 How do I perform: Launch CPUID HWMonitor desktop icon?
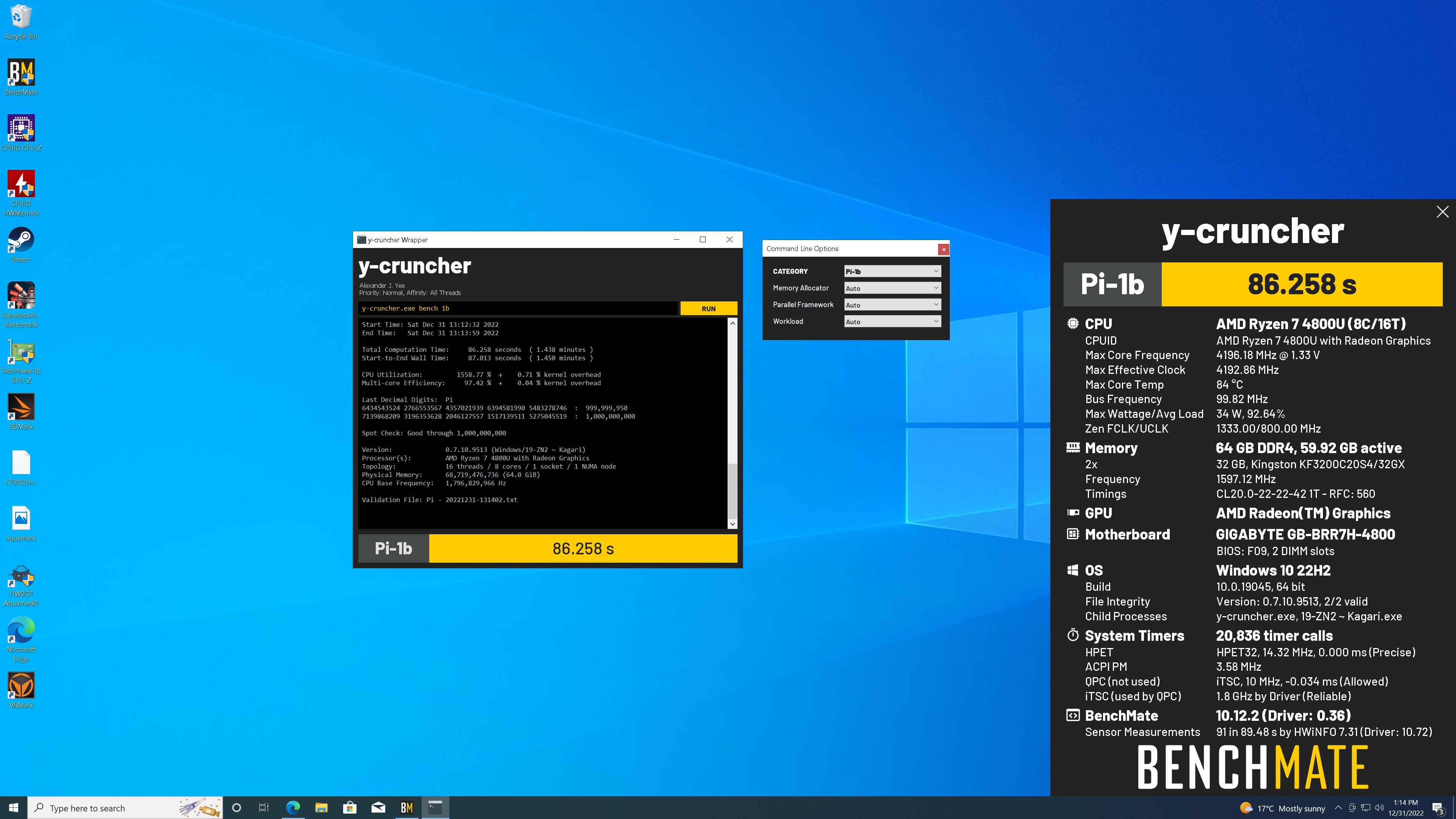pos(21,193)
